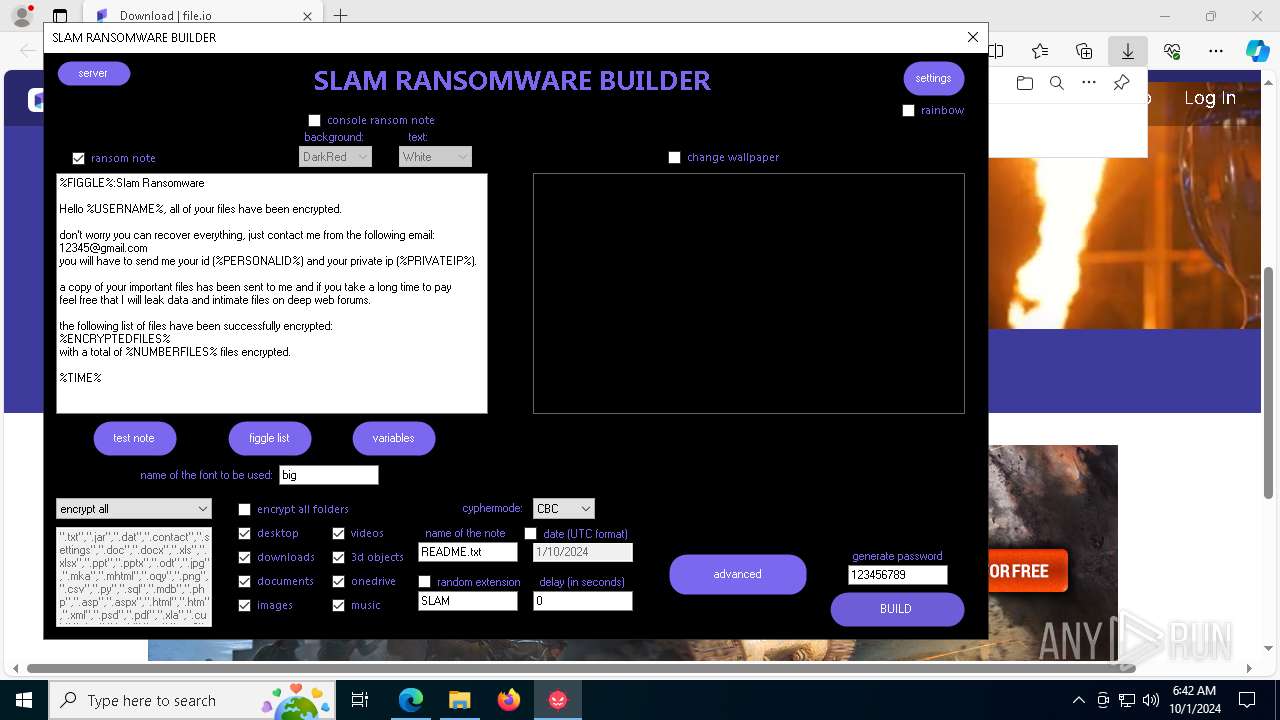The image size is (1280, 720).
Task: Click the server button
Action: tap(93, 73)
